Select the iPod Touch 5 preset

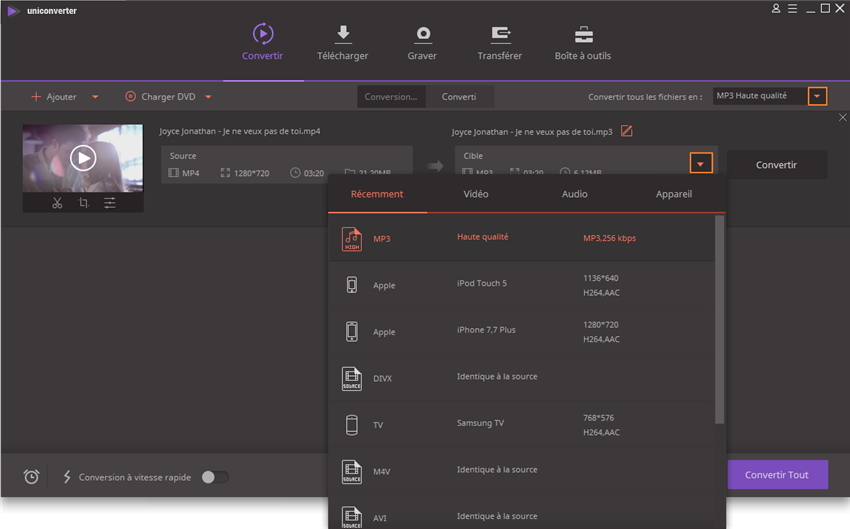(521, 285)
